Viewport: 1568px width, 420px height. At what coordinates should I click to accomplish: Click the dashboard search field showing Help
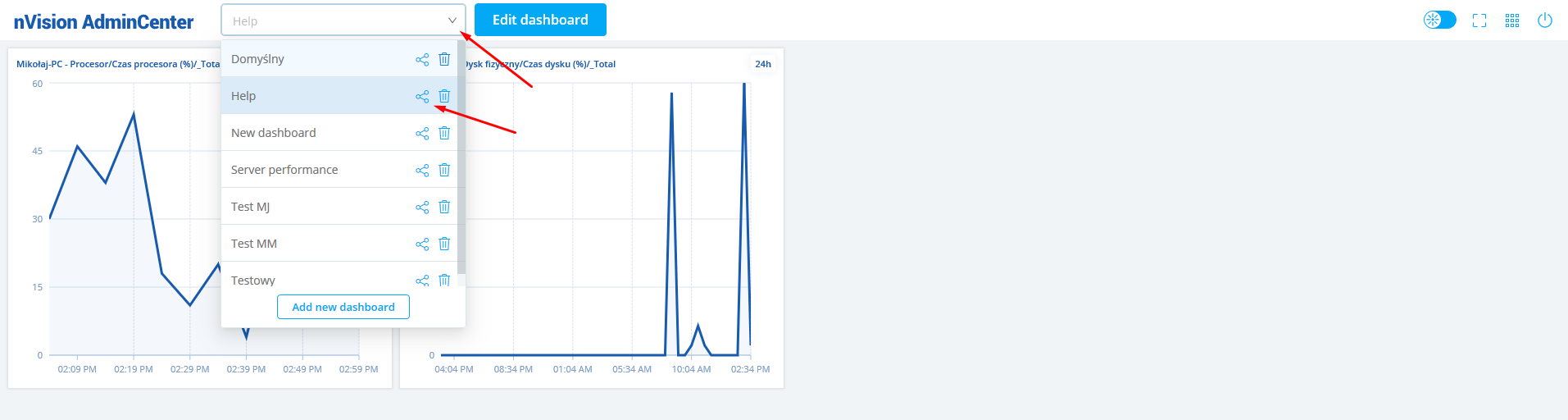(x=332, y=21)
